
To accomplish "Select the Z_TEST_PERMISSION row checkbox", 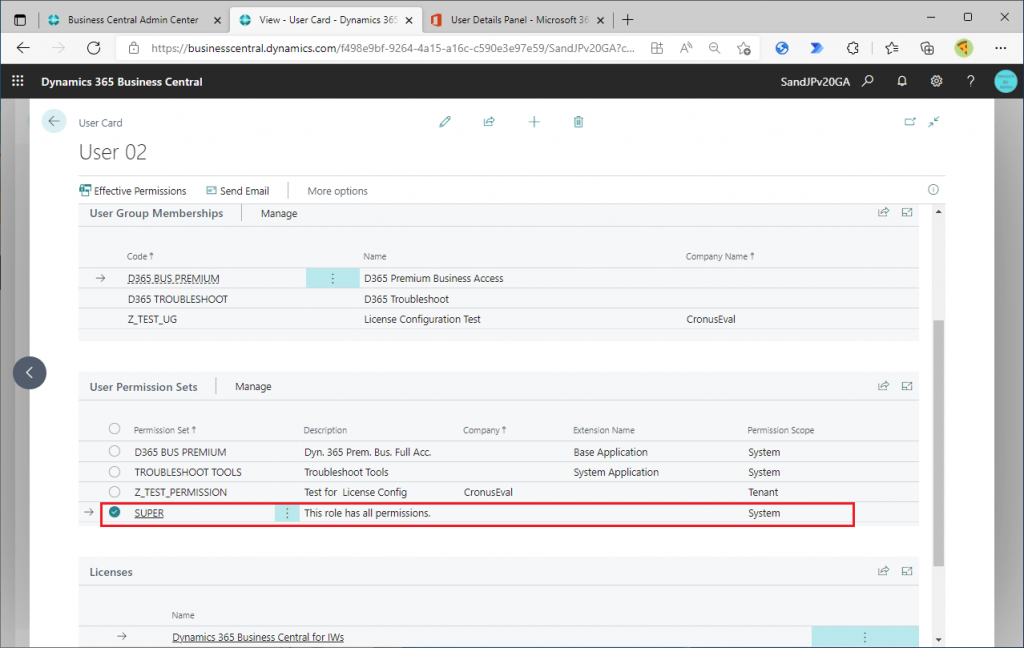I will click(x=114, y=491).
